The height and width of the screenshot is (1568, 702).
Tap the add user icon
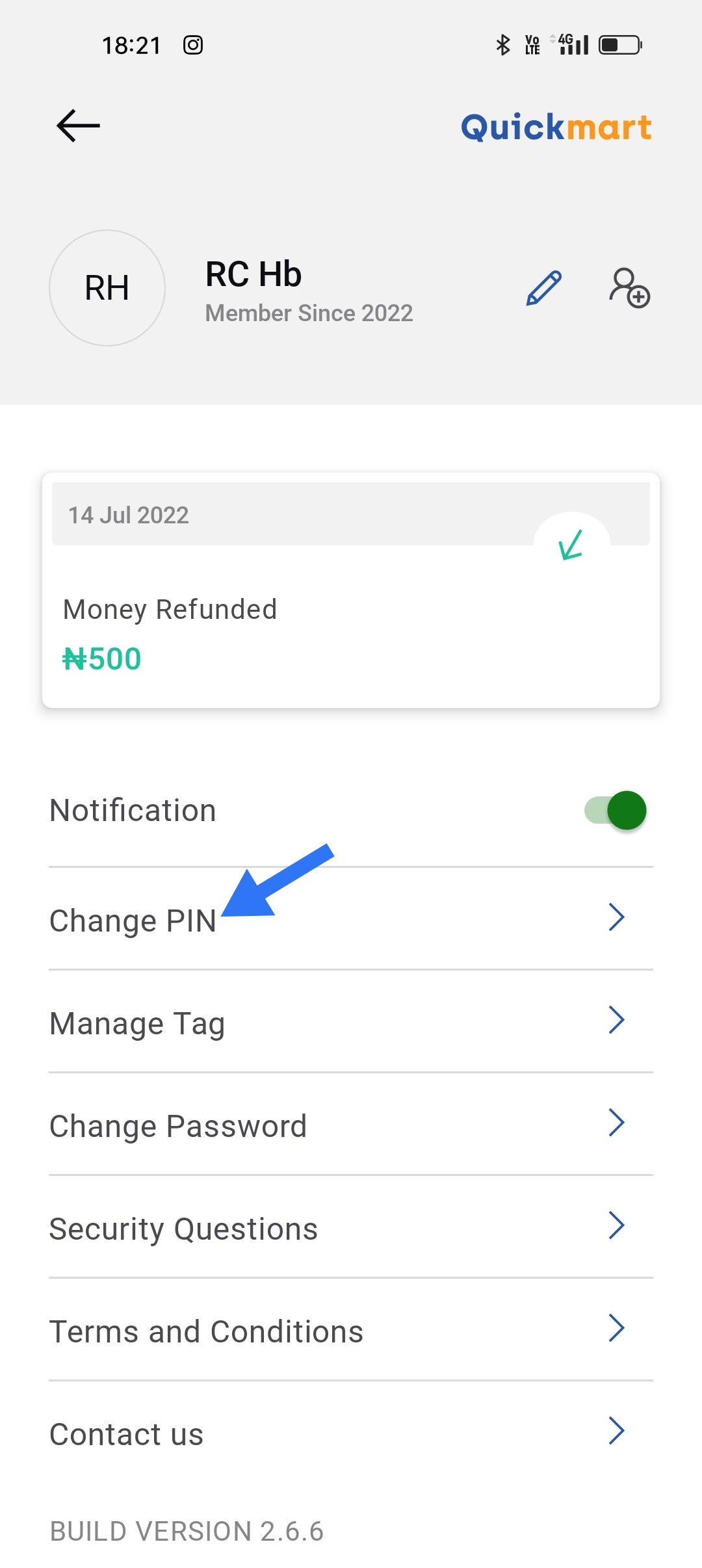point(629,288)
